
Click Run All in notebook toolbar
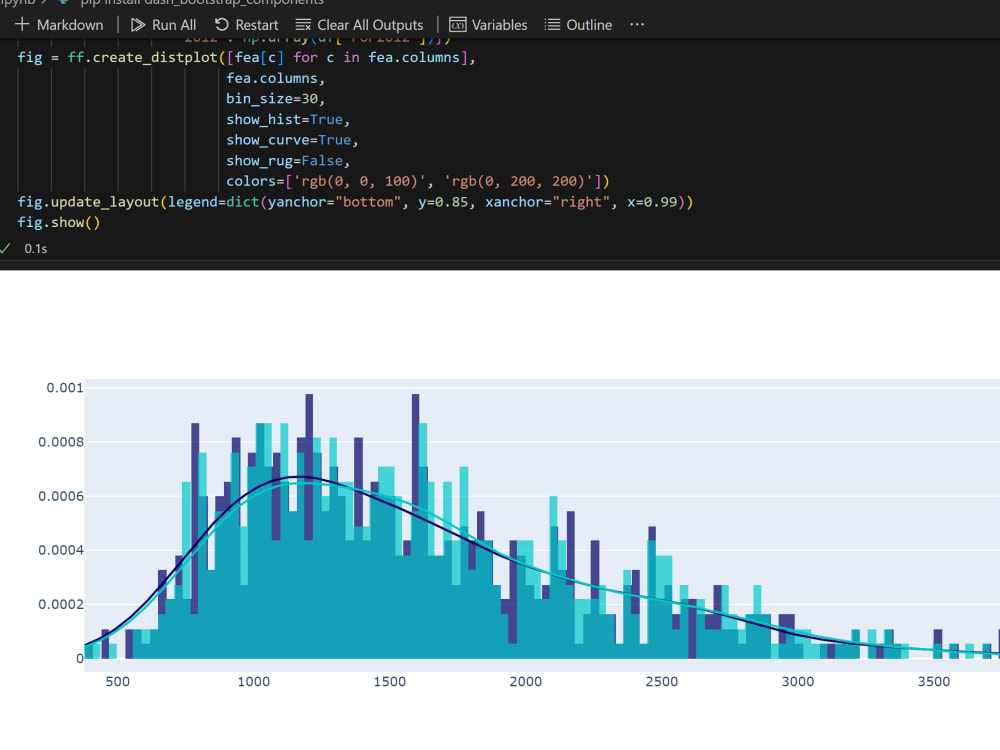[163, 25]
